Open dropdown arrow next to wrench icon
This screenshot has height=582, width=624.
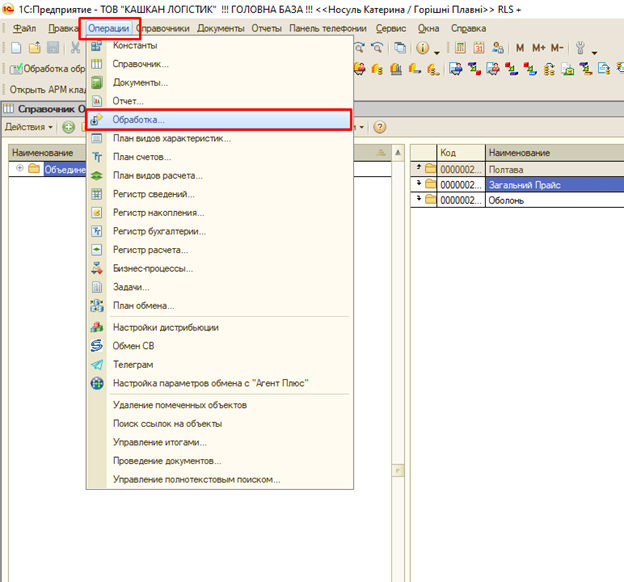click(x=595, y=52)
